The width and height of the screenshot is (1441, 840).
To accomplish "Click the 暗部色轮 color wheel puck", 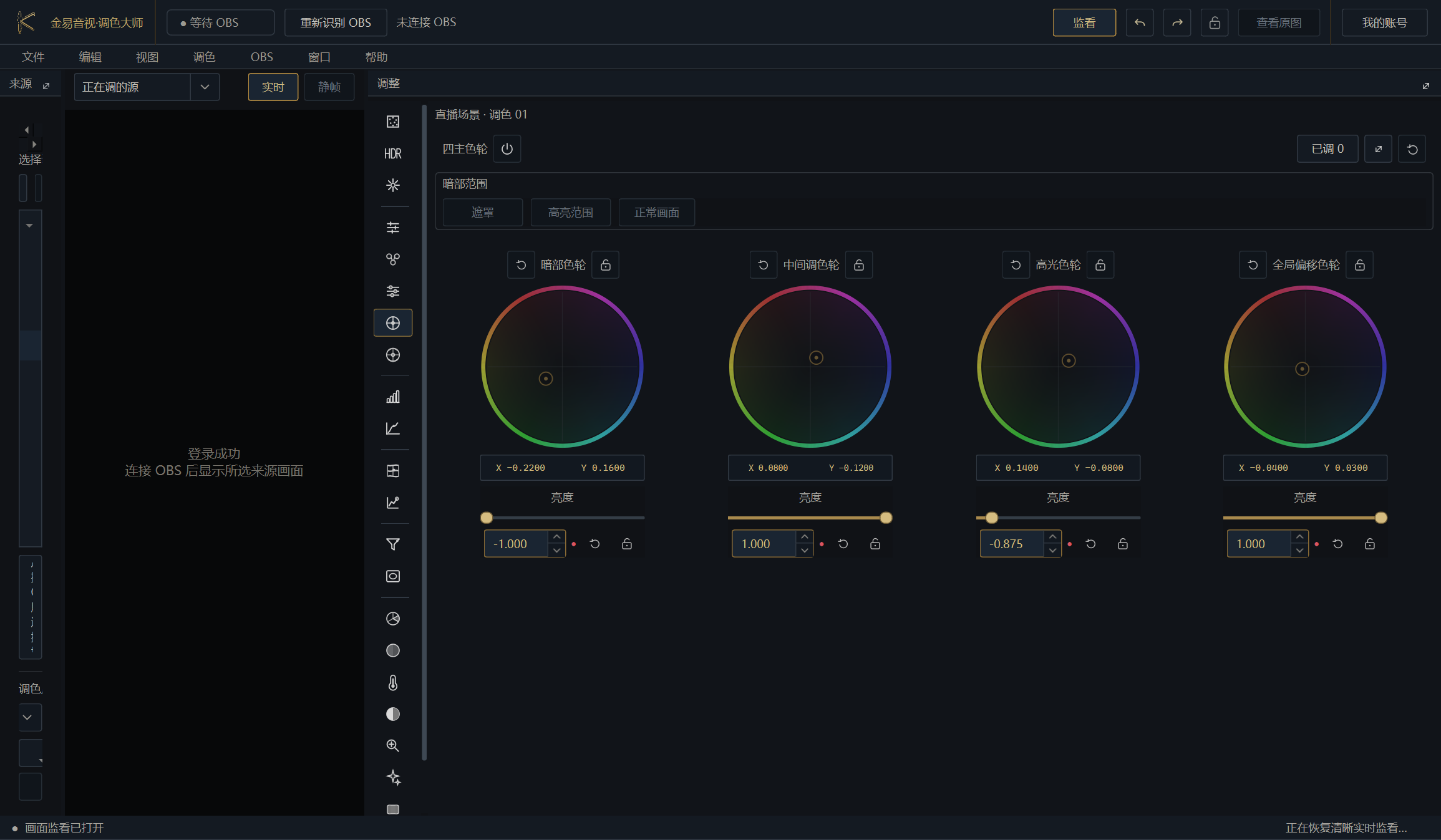I will [x=546, y=379].
